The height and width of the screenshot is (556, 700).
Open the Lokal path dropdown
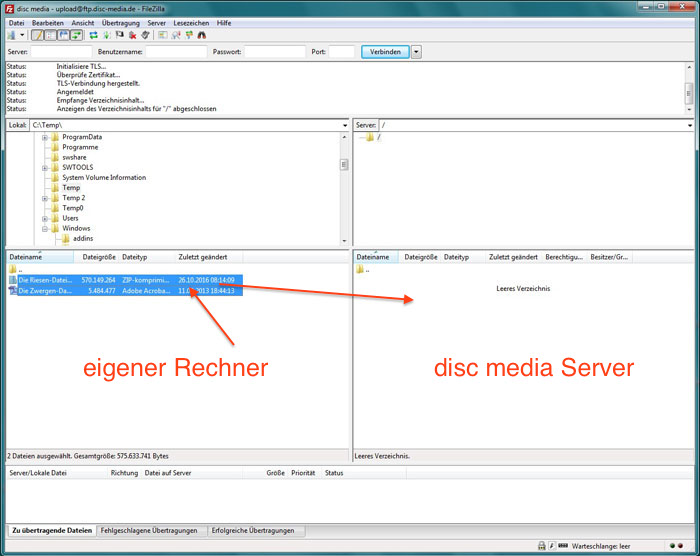pos(345,125)
